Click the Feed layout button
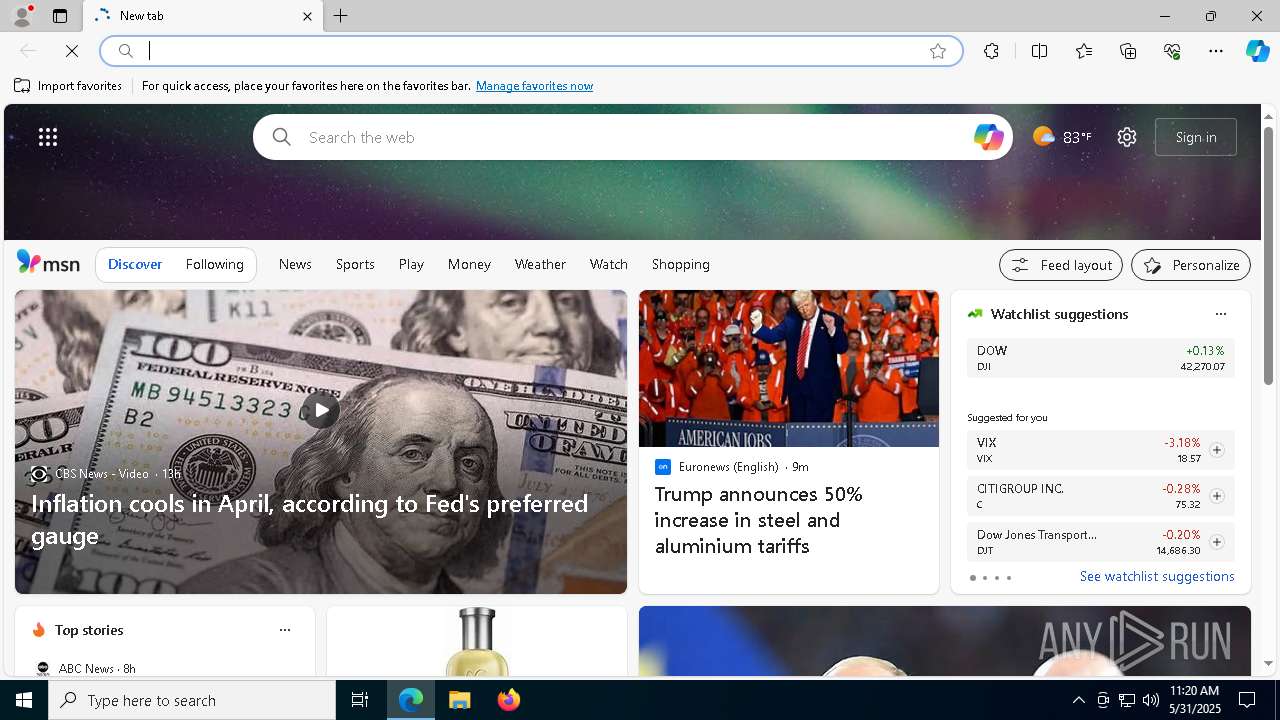Image resolution: width=1280 pixels, height=720 pixels. (x=1061, y=265)
